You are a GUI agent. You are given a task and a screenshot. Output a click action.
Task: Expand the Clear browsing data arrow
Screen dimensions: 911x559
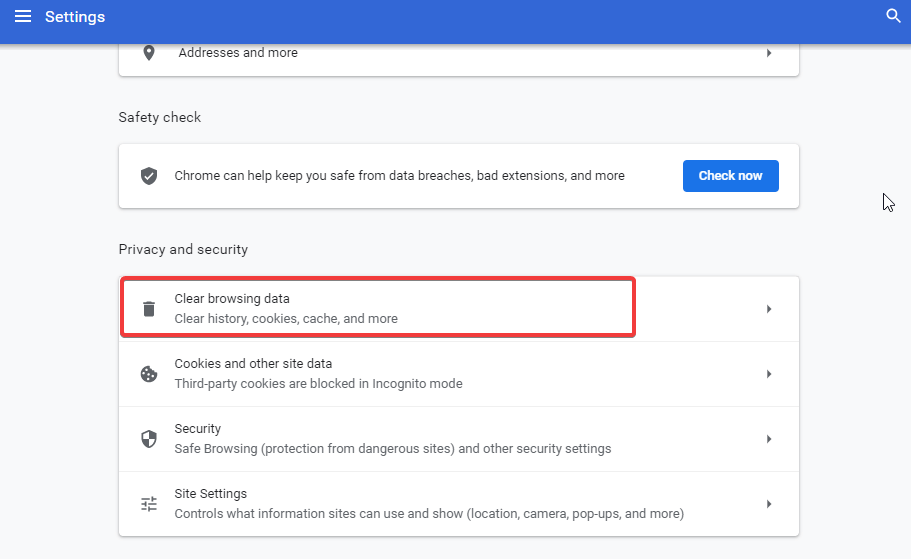(x=769, y=309)
